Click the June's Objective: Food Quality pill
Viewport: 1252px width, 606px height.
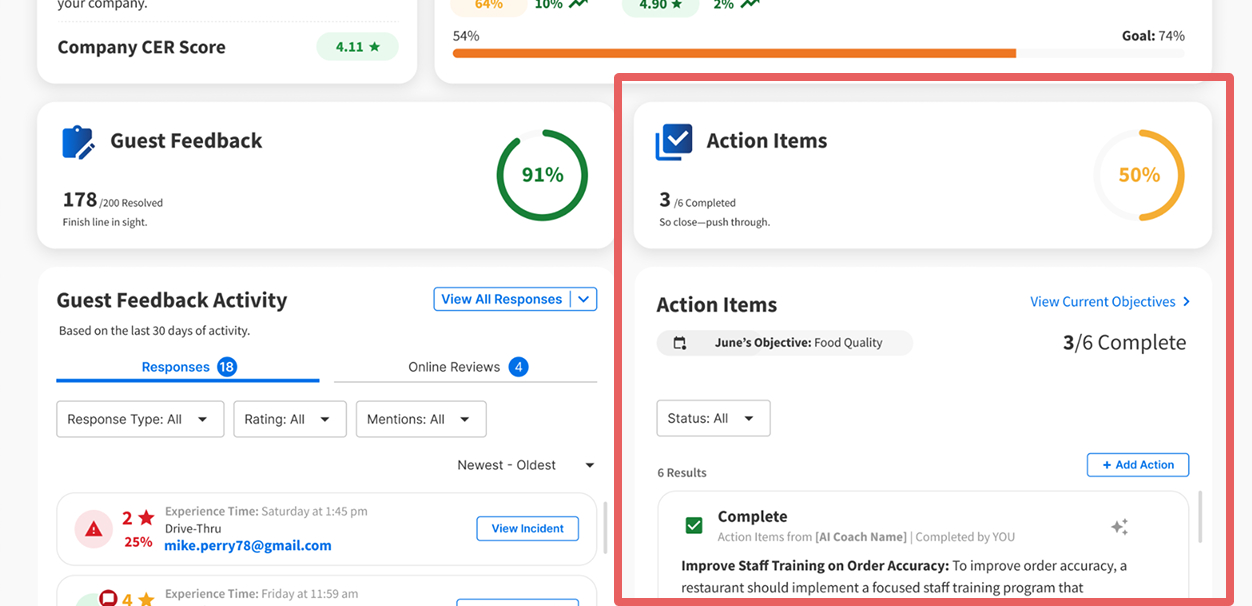785,343
